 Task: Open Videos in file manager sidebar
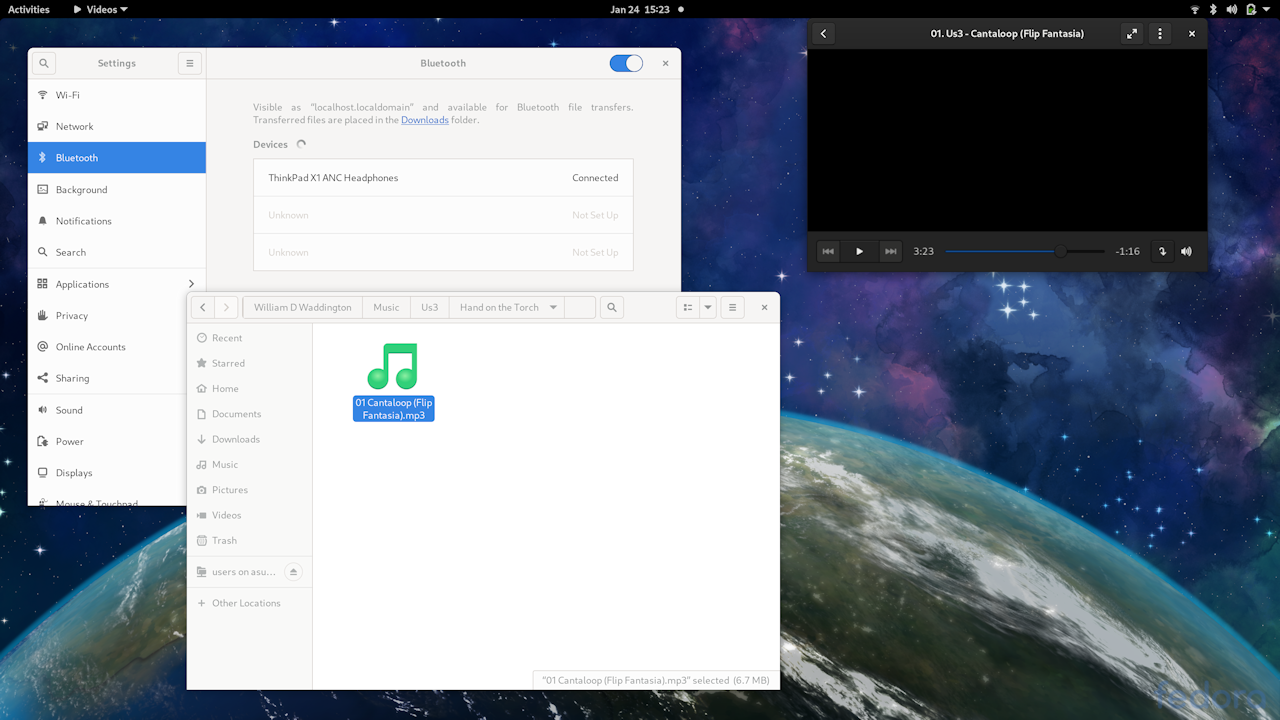coord(250,515)
